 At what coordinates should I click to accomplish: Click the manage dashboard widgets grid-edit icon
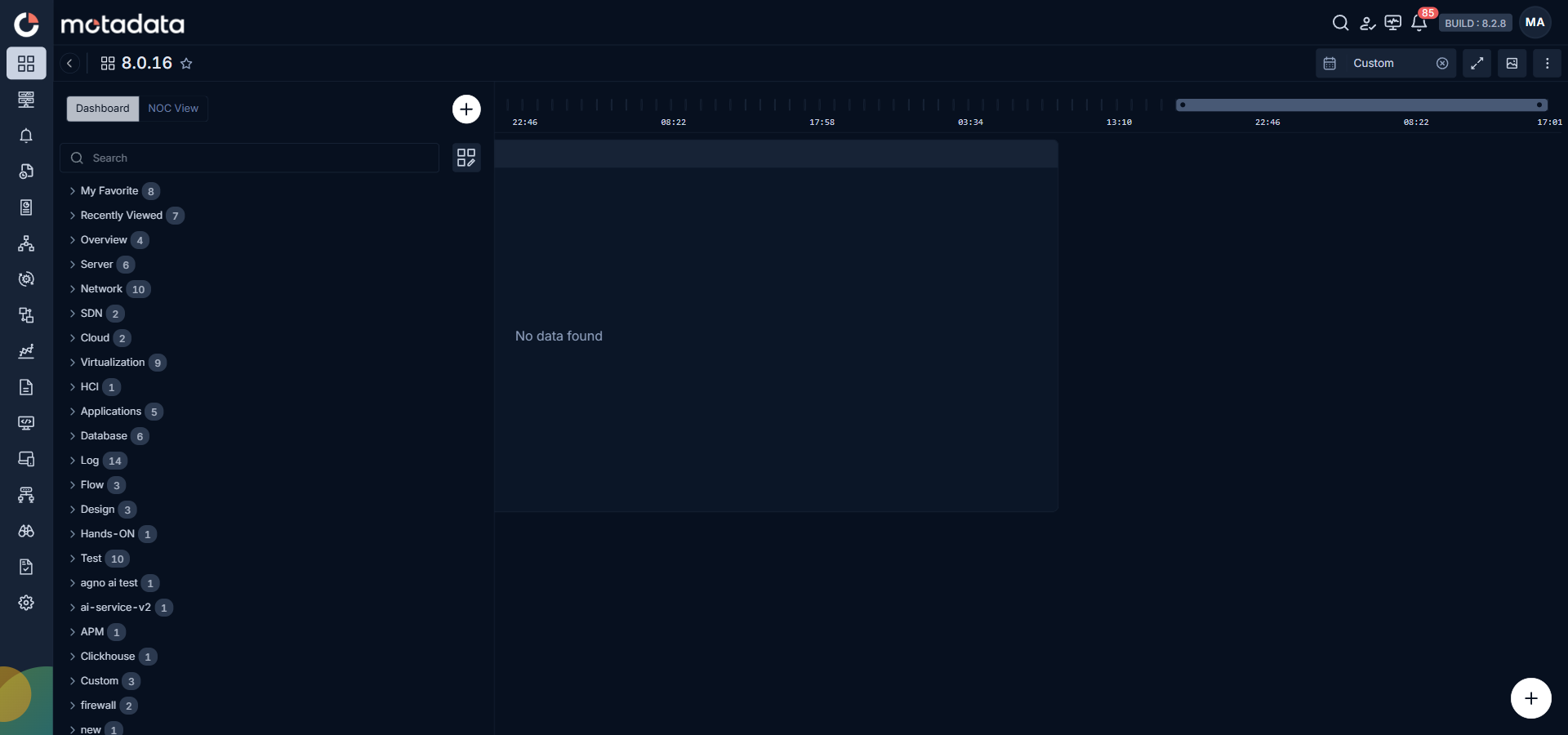(x=466, y=158)
